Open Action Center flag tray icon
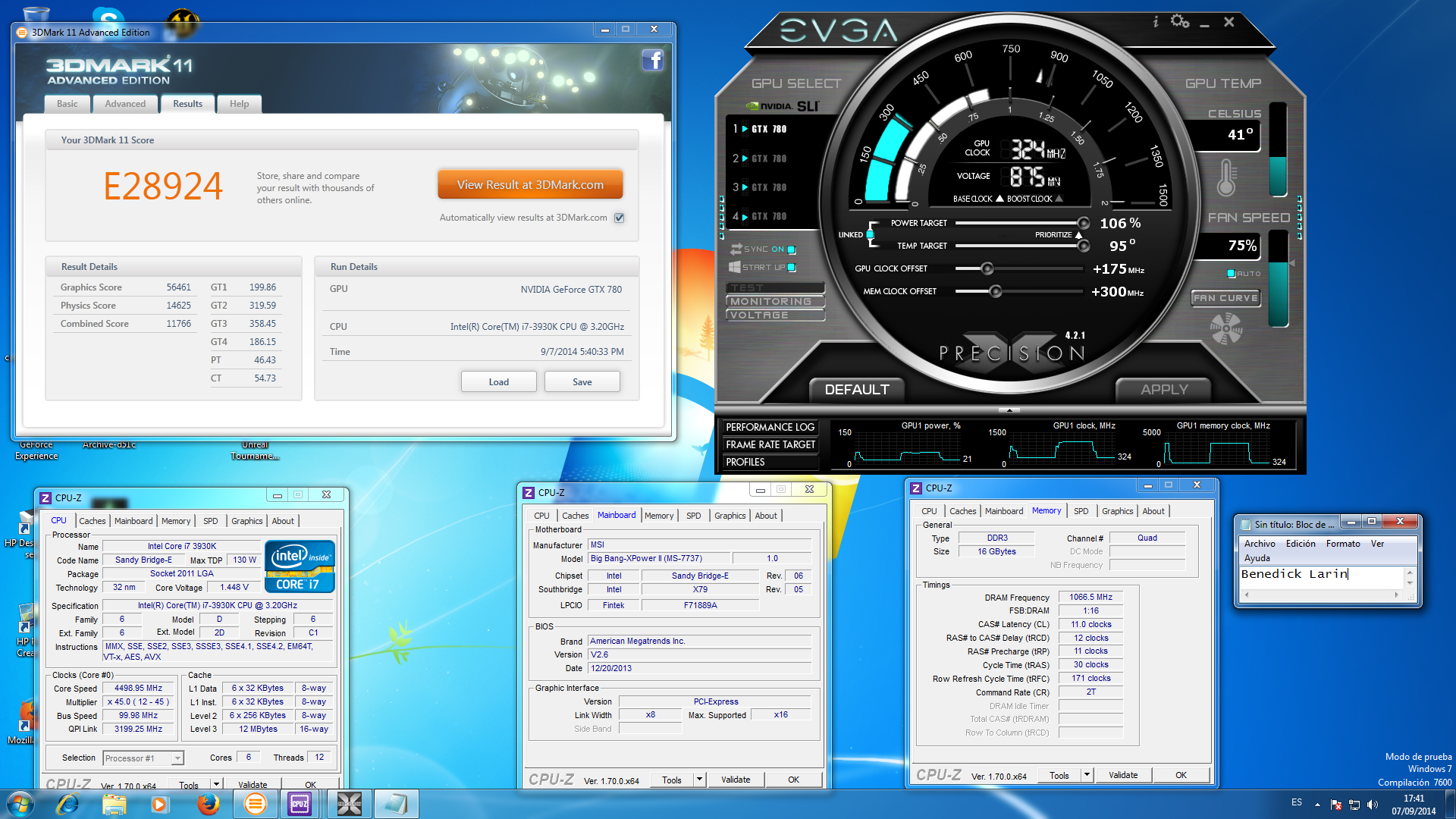 (x=1336, y=805)
